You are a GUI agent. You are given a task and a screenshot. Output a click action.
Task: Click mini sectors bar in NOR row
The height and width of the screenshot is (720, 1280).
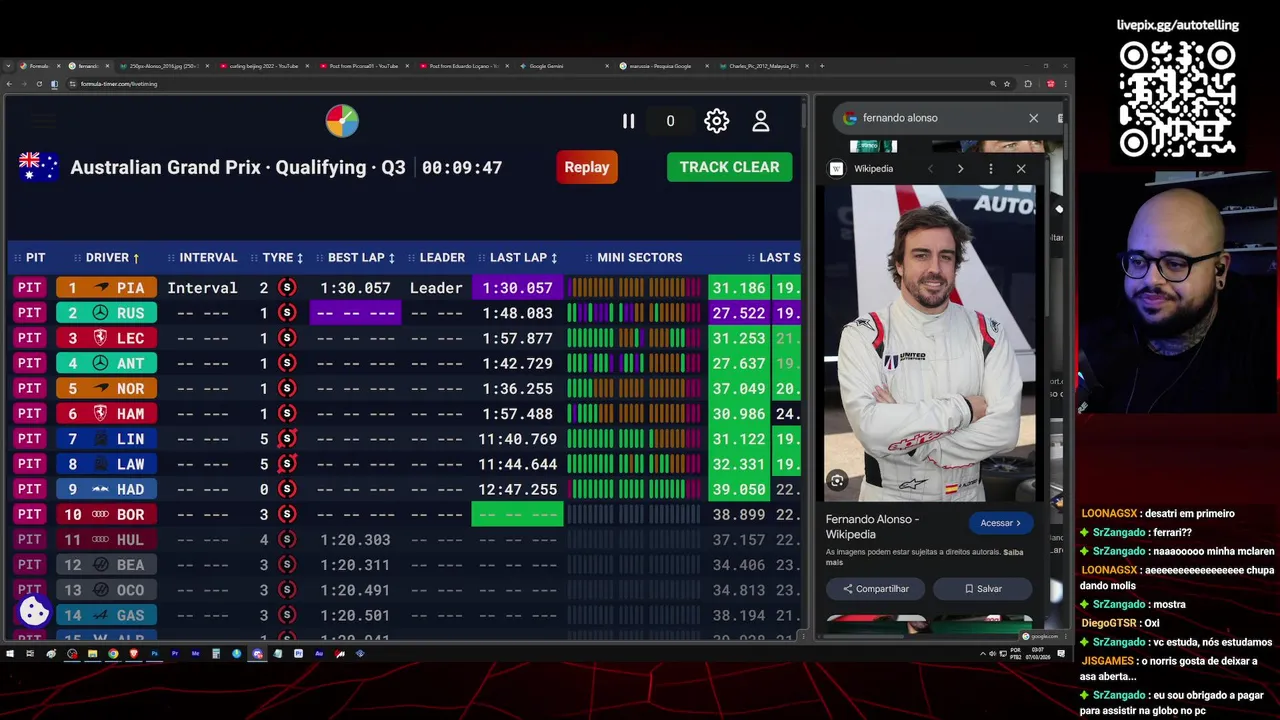(634, 388)
